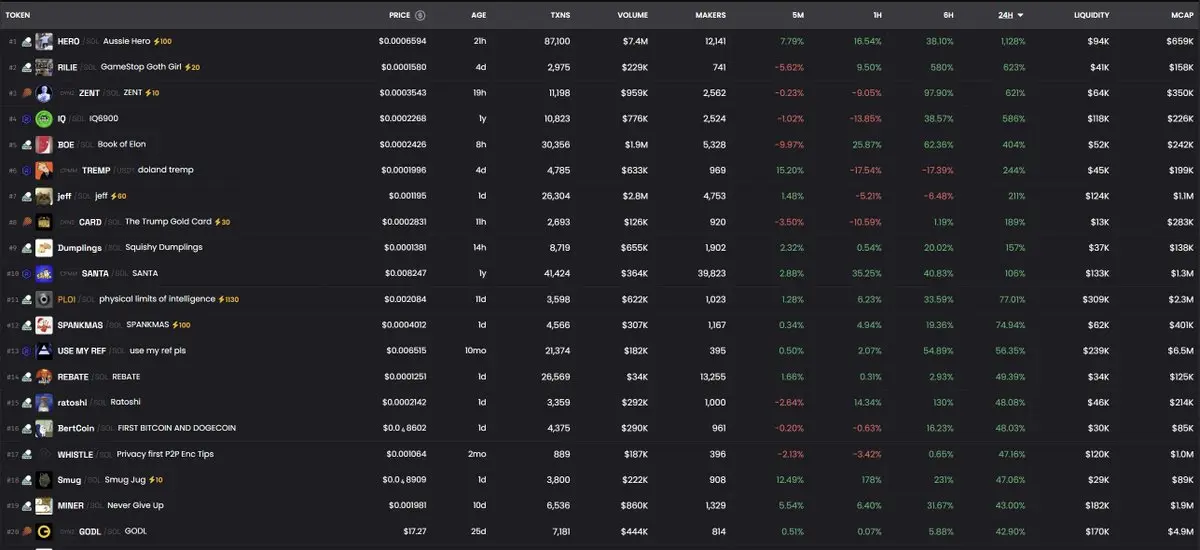Select the Dumplings token logo
This screenshot has height=550, width=1200.
pyautogui.click(x=44, y=247)
